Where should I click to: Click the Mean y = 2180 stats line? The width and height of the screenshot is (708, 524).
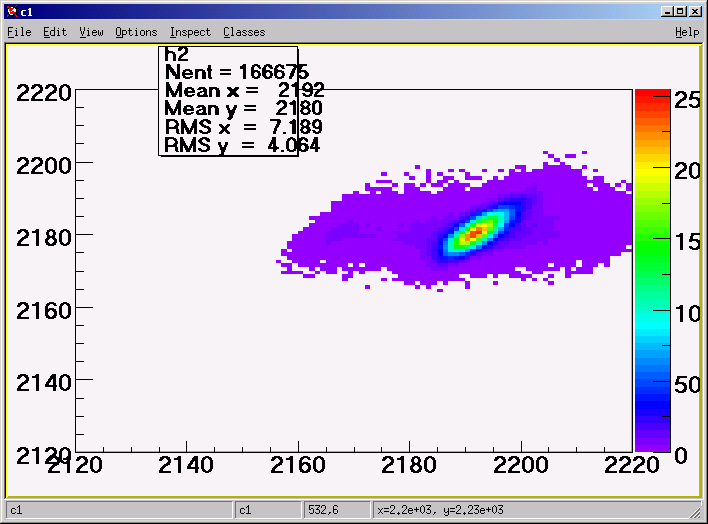(x=243, y=108)
